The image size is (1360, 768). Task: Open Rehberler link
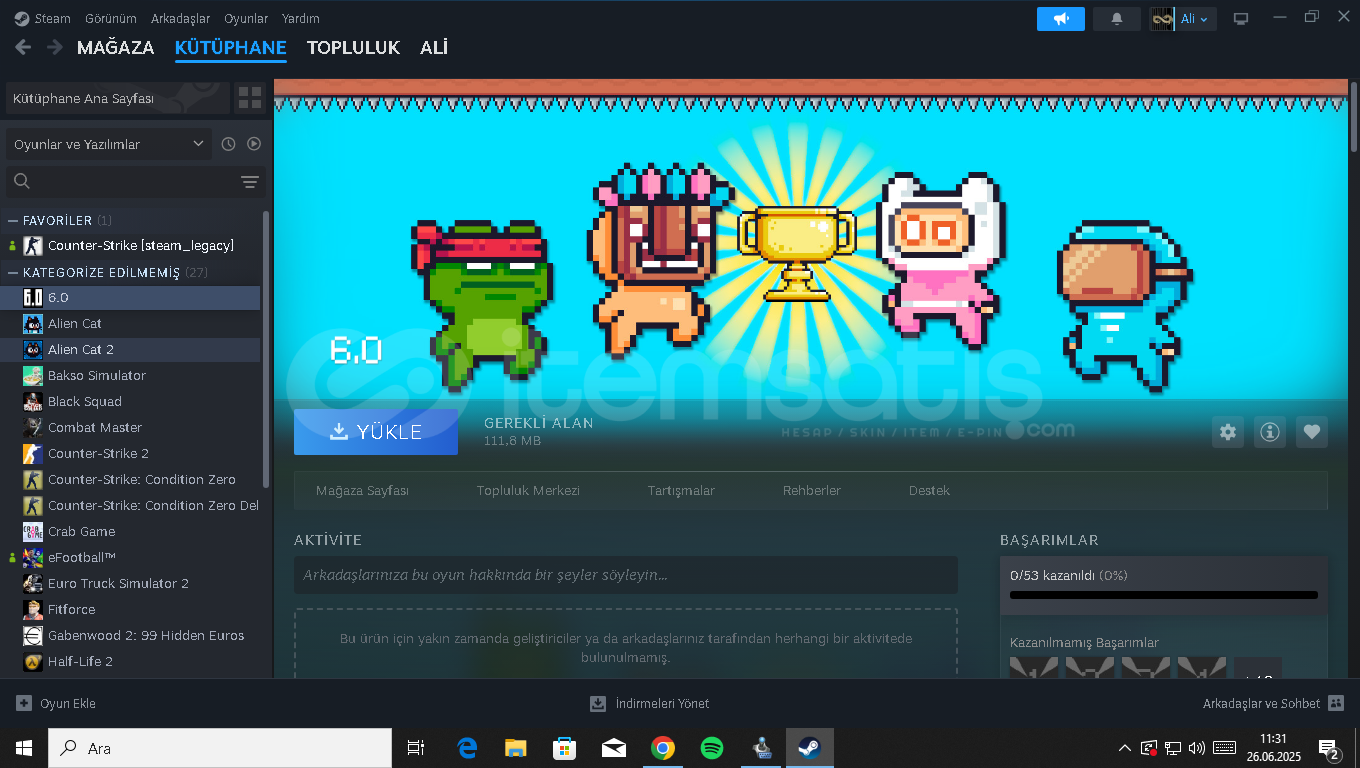tap(812, 490)
